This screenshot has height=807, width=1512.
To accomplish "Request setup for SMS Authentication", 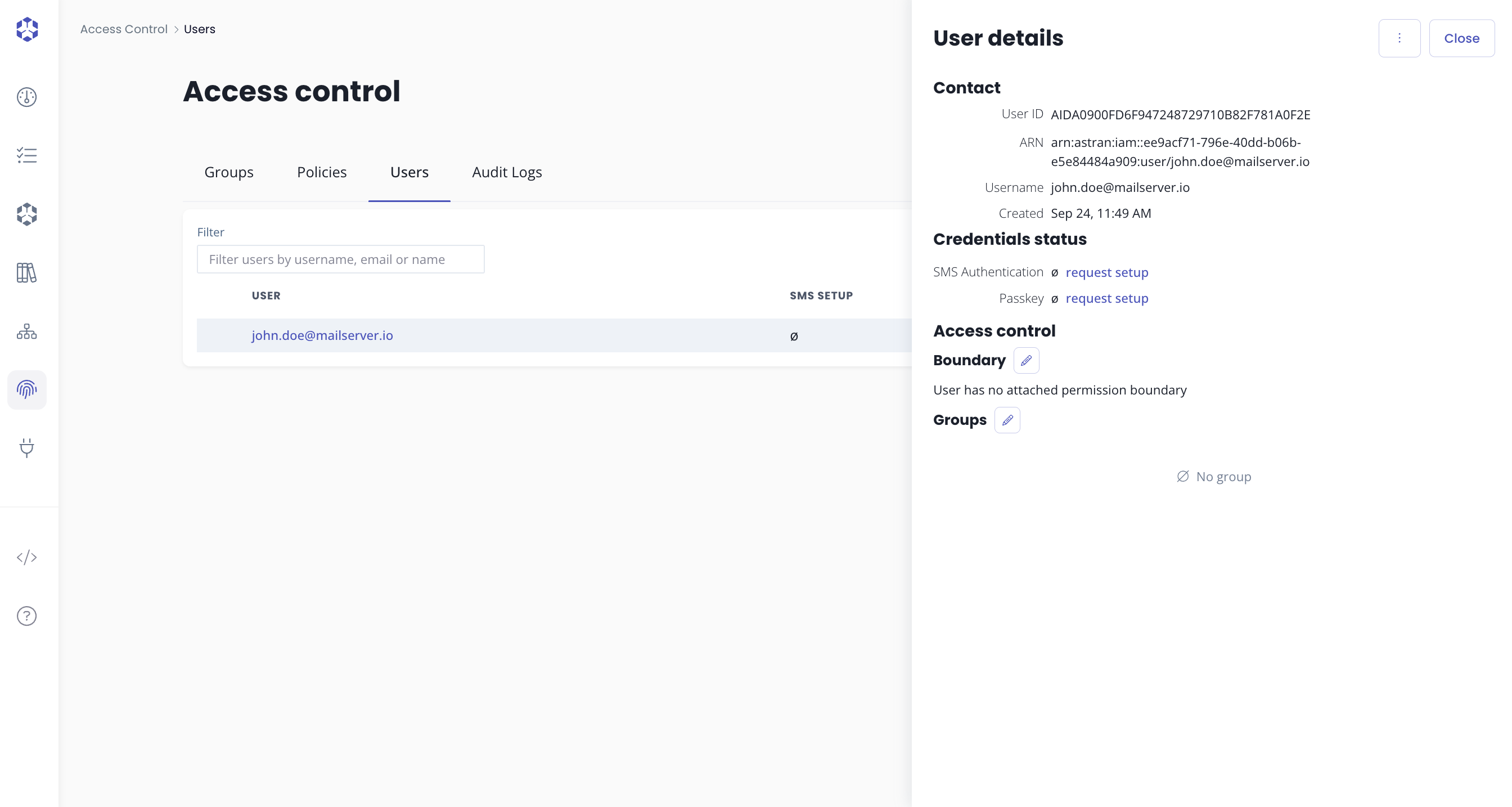I will [1106, 272].
